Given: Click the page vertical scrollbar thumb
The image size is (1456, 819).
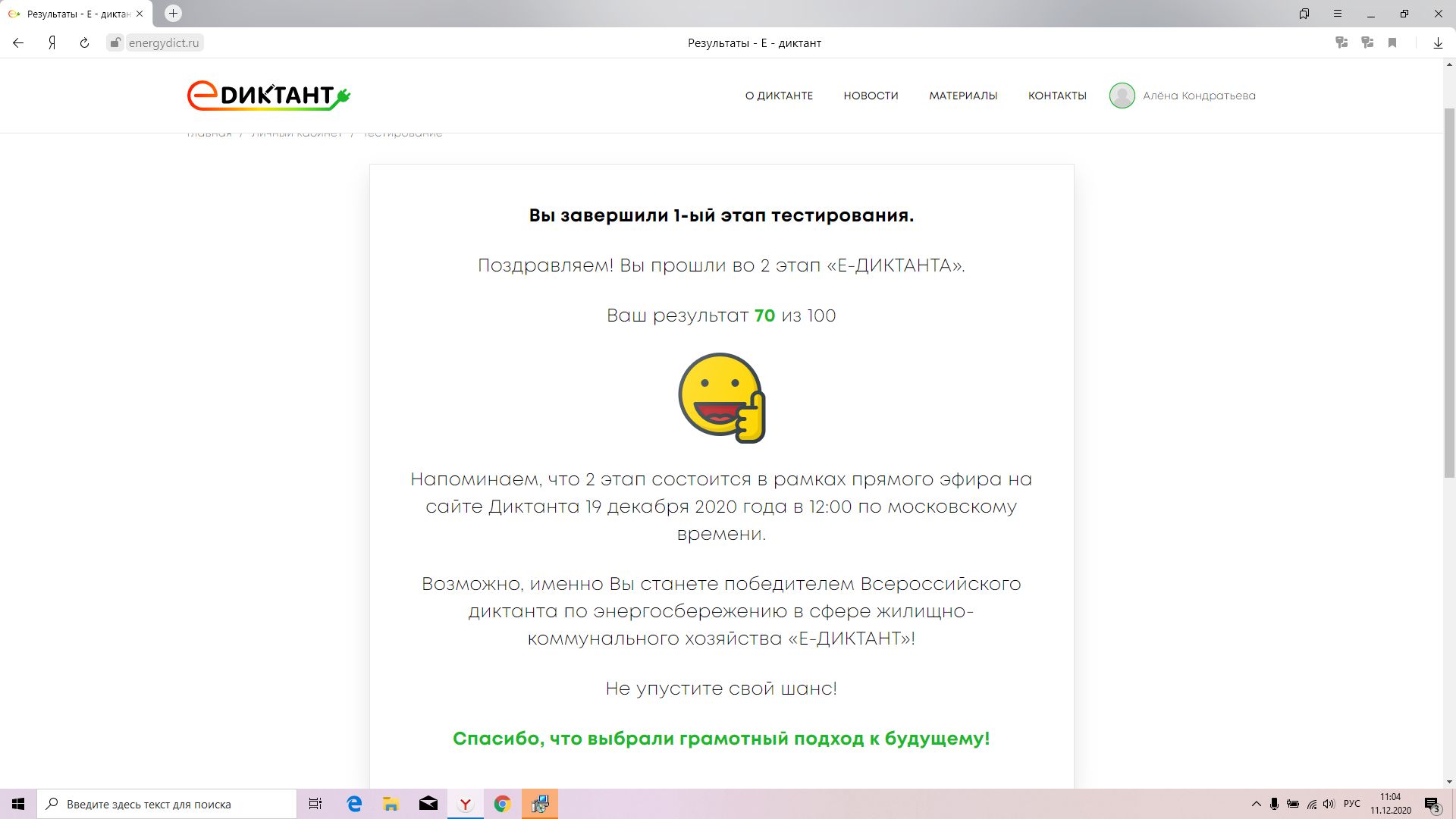Looking at the screenshot, I should [x=1449, y=293].
